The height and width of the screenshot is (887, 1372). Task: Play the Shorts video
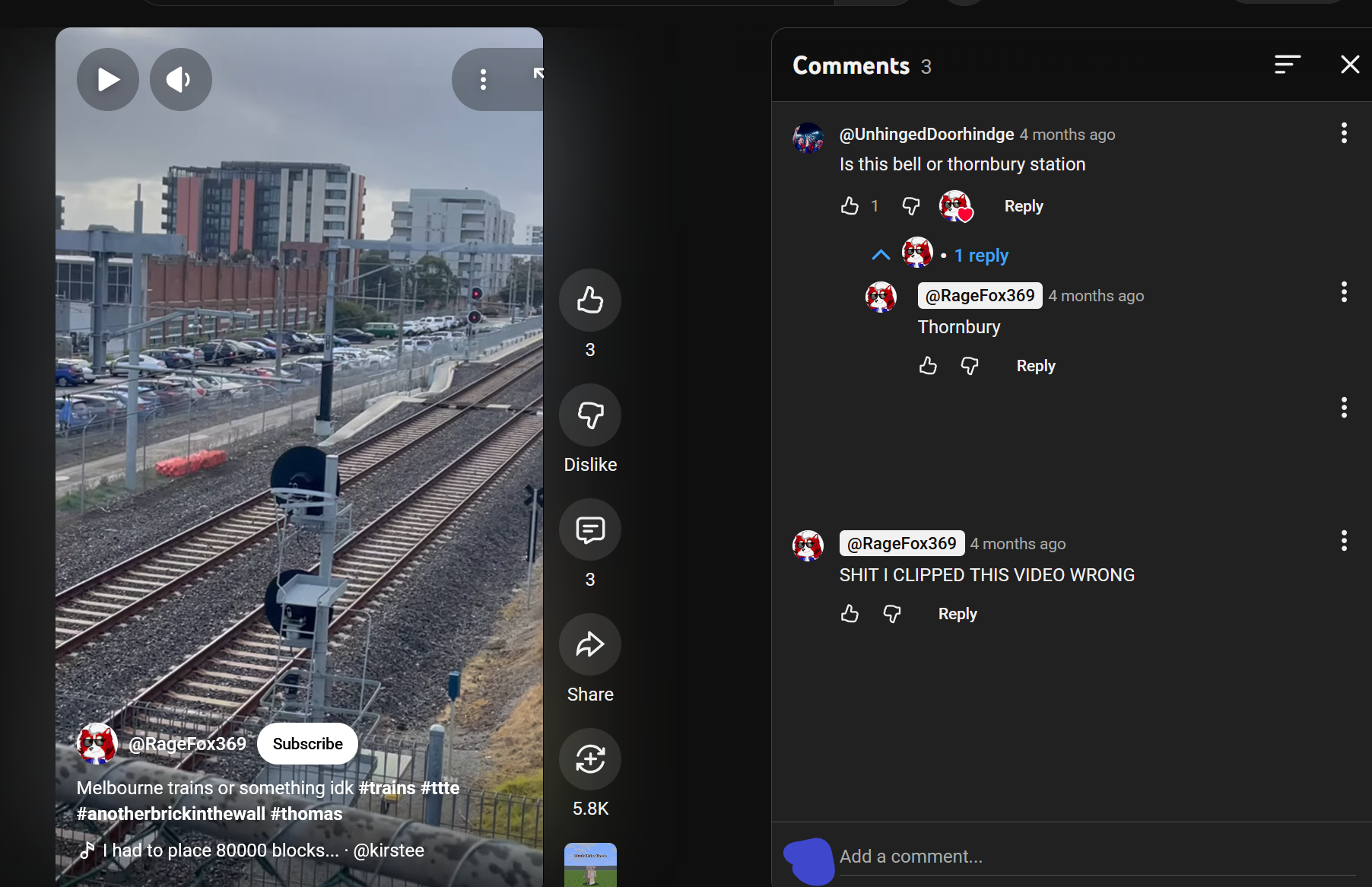(108, 80)
